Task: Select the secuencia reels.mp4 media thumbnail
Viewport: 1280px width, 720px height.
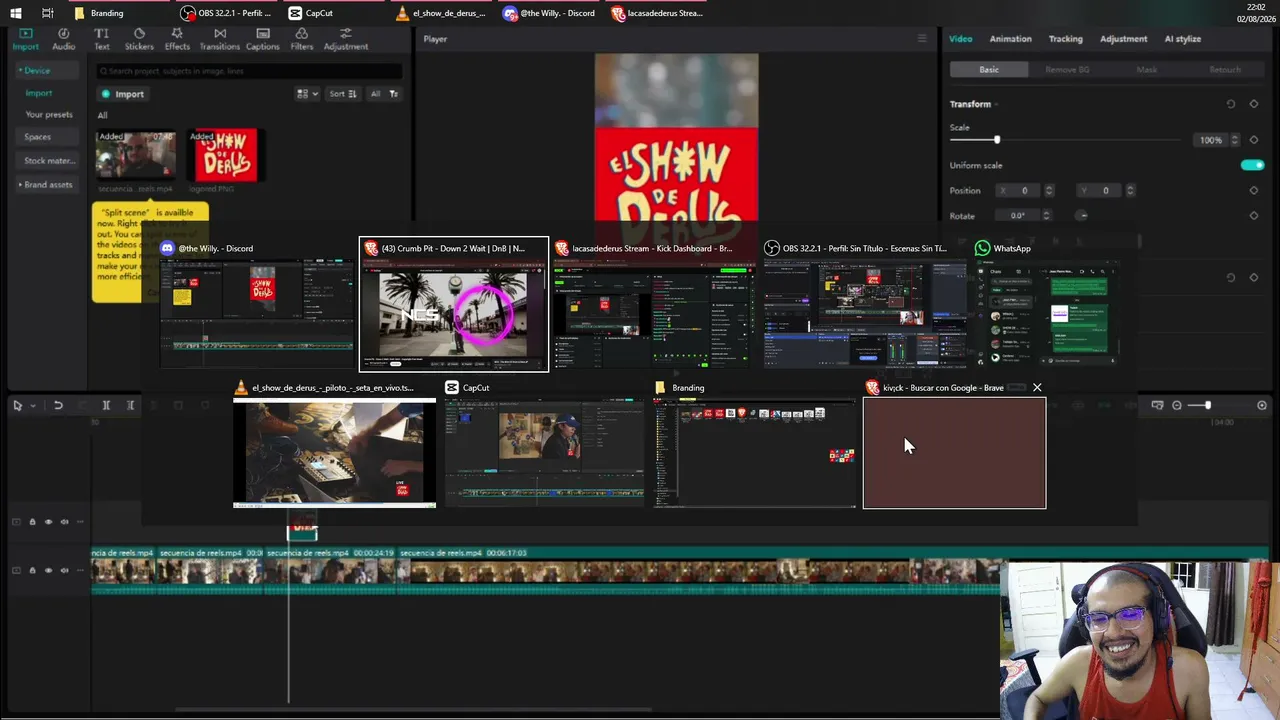Action: (x=135, y=155)
